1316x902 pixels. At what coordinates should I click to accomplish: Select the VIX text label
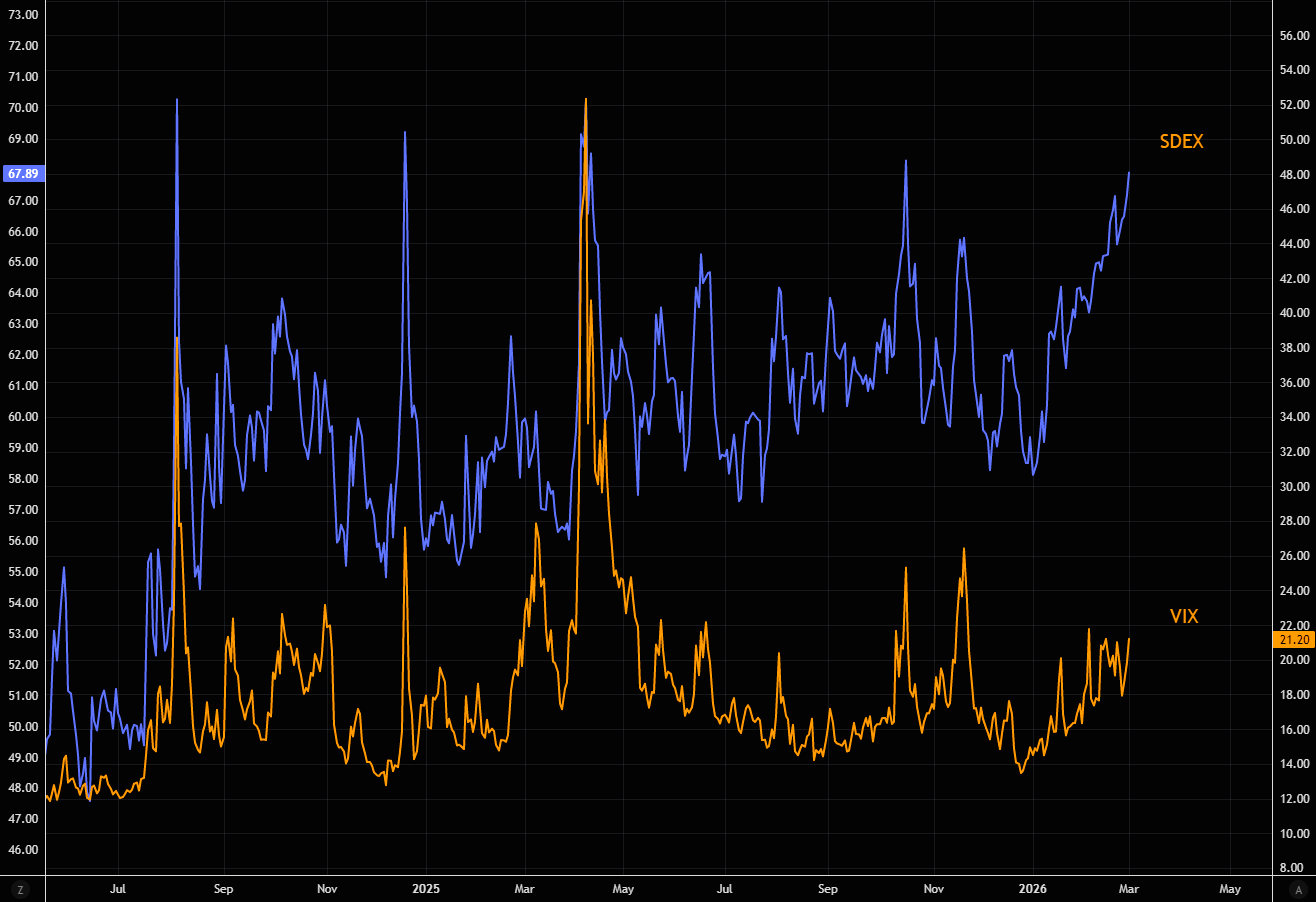[1184, 616]
